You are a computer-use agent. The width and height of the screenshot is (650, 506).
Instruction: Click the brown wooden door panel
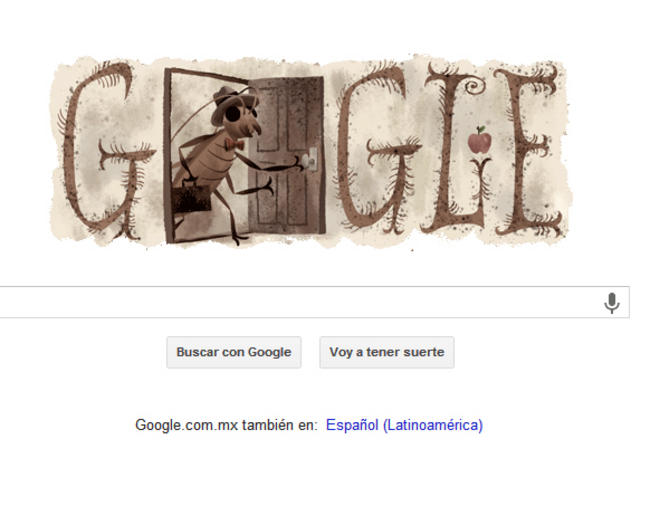[286, 155]
